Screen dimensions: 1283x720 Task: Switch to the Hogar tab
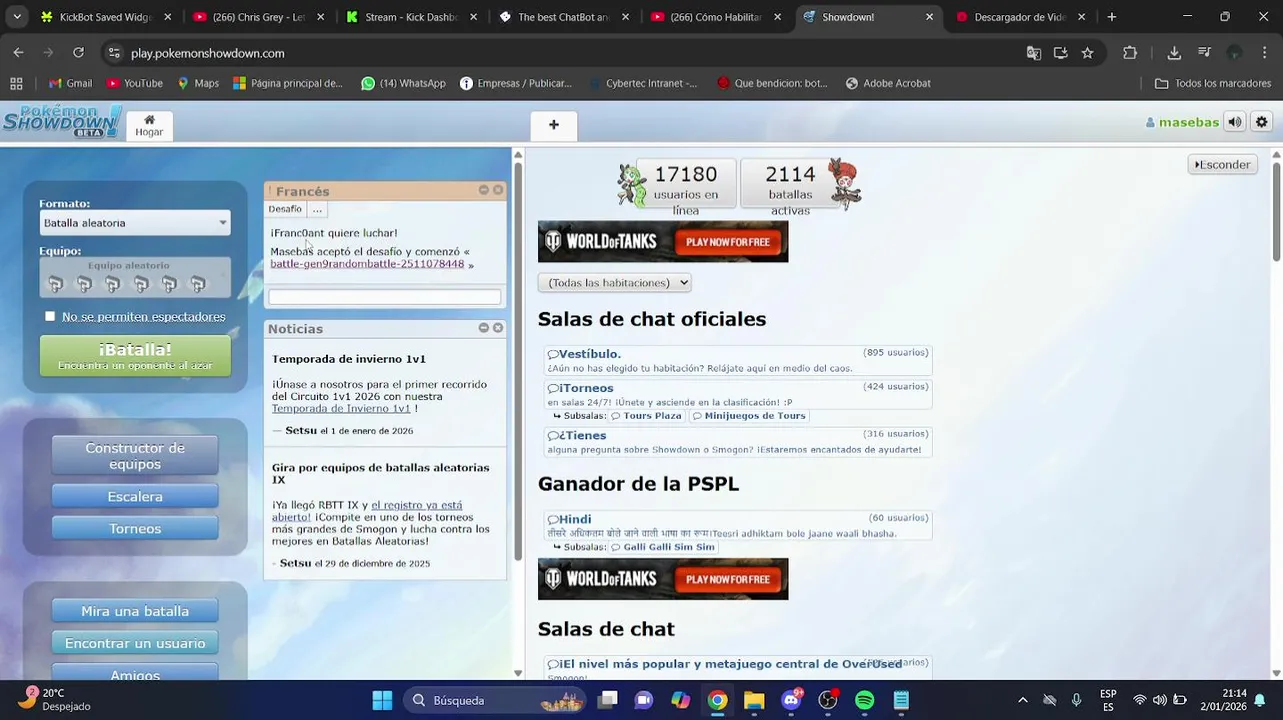point(149,126)
